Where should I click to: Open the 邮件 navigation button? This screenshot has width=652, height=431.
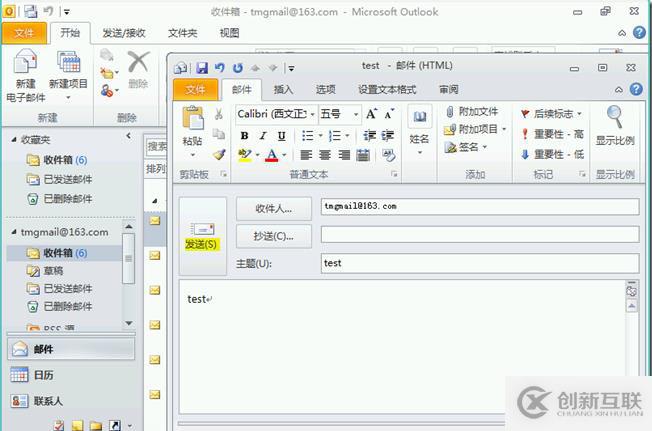tap(71, 349)
